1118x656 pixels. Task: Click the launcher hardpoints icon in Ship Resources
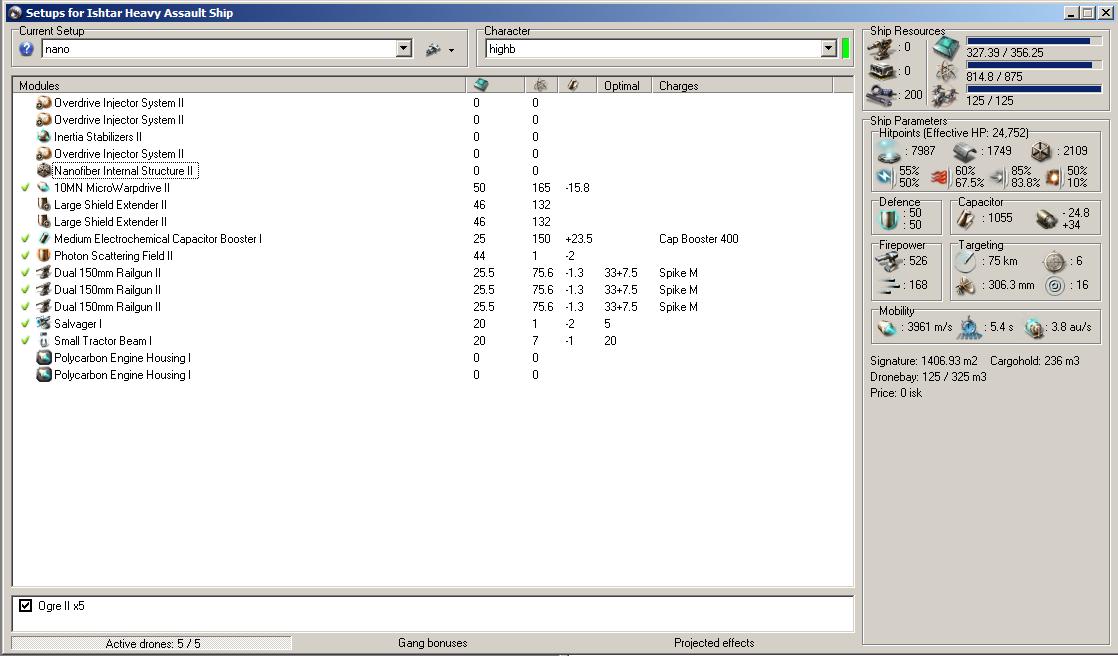pos(881,71)
